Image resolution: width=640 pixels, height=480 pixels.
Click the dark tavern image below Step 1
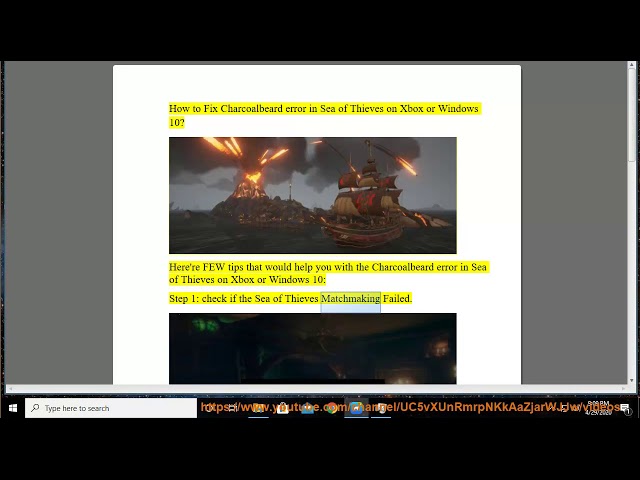point(313,348)
